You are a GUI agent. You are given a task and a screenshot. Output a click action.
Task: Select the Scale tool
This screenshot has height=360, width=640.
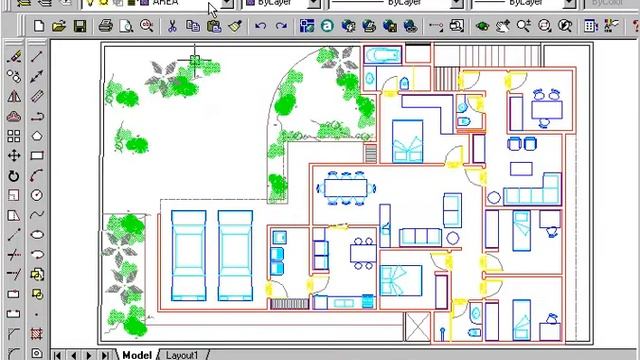coord(14,195)
